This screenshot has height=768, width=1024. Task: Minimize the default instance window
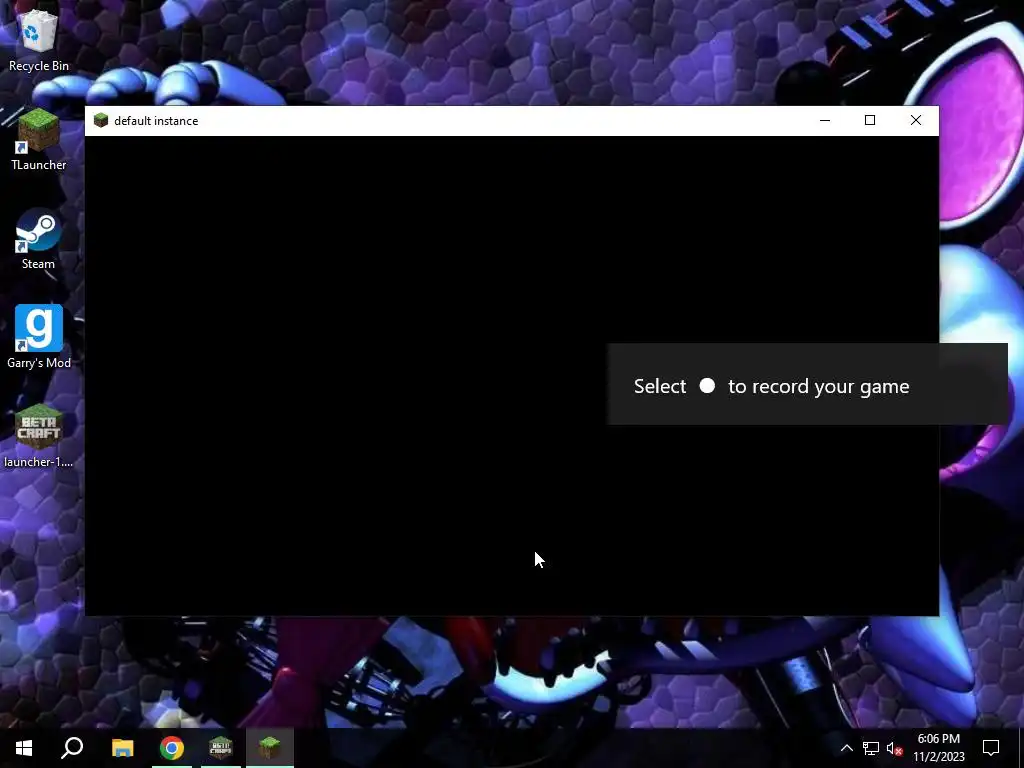tap(825, 120)
